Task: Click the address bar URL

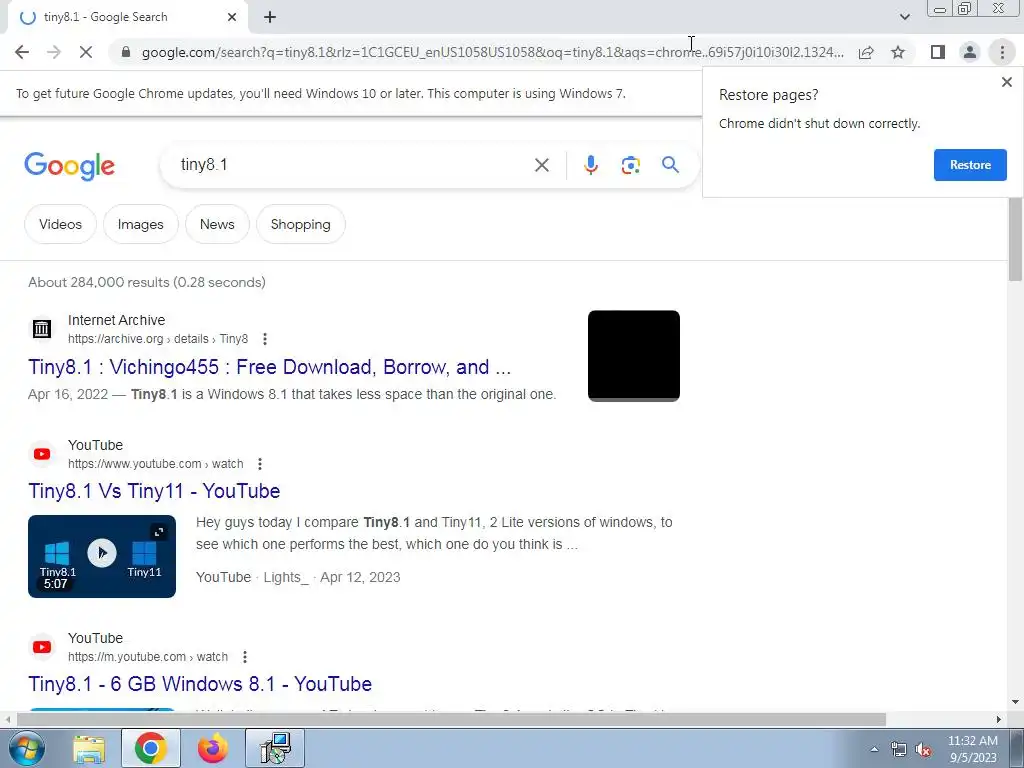Action: (492, 52)
